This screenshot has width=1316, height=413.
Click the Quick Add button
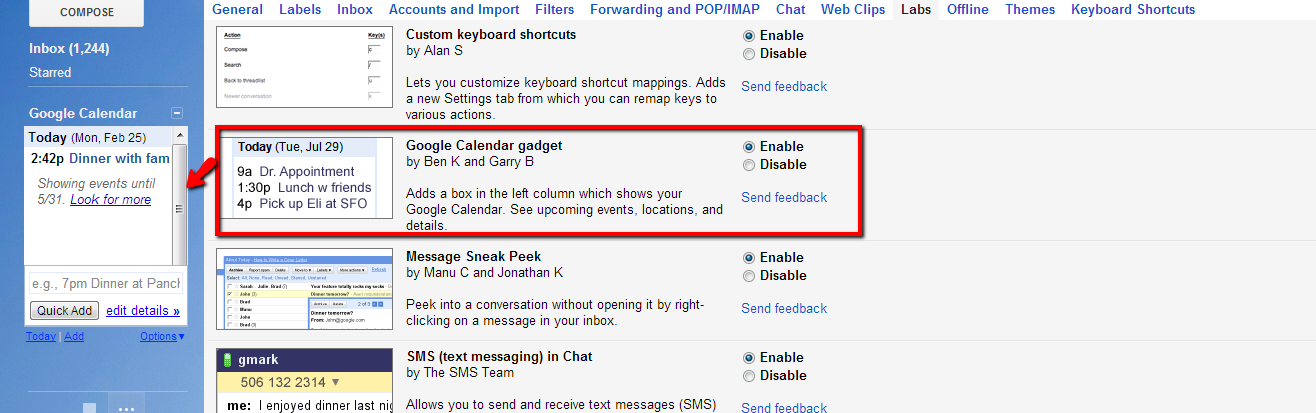(65, 311)
